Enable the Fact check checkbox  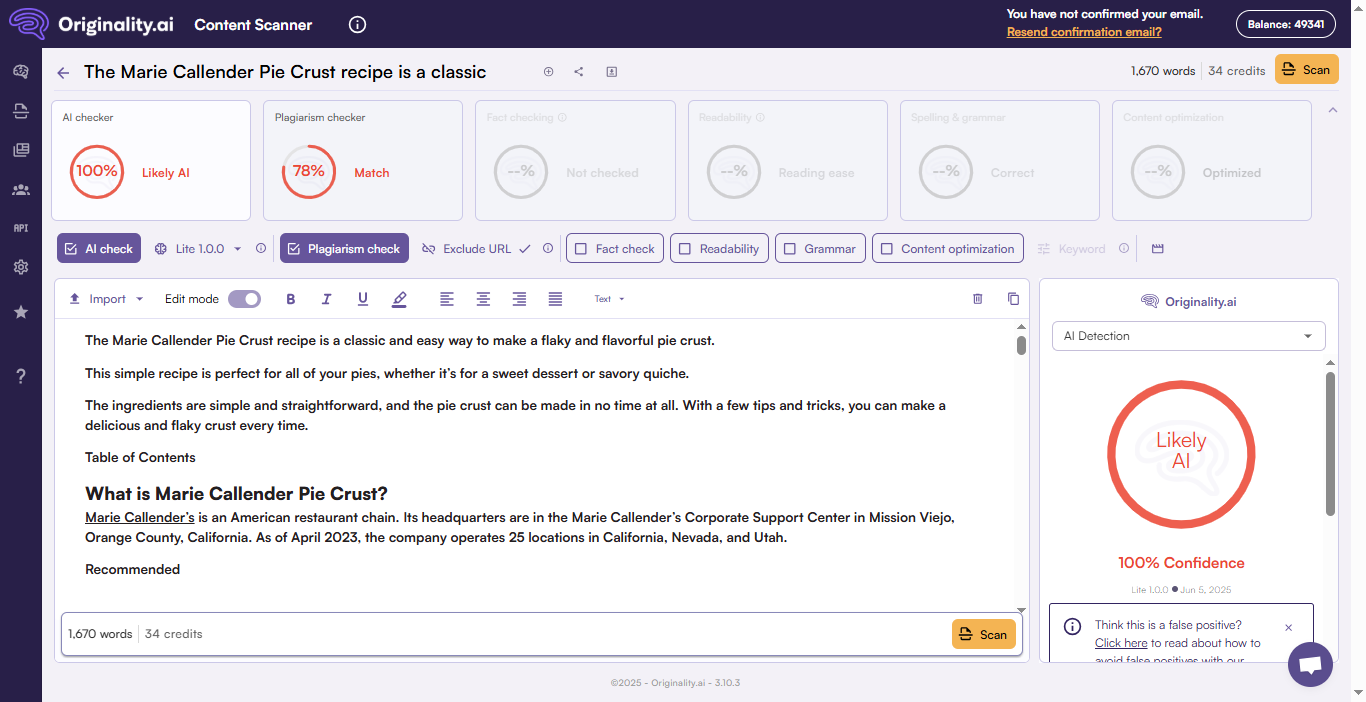tap(615, 249)
